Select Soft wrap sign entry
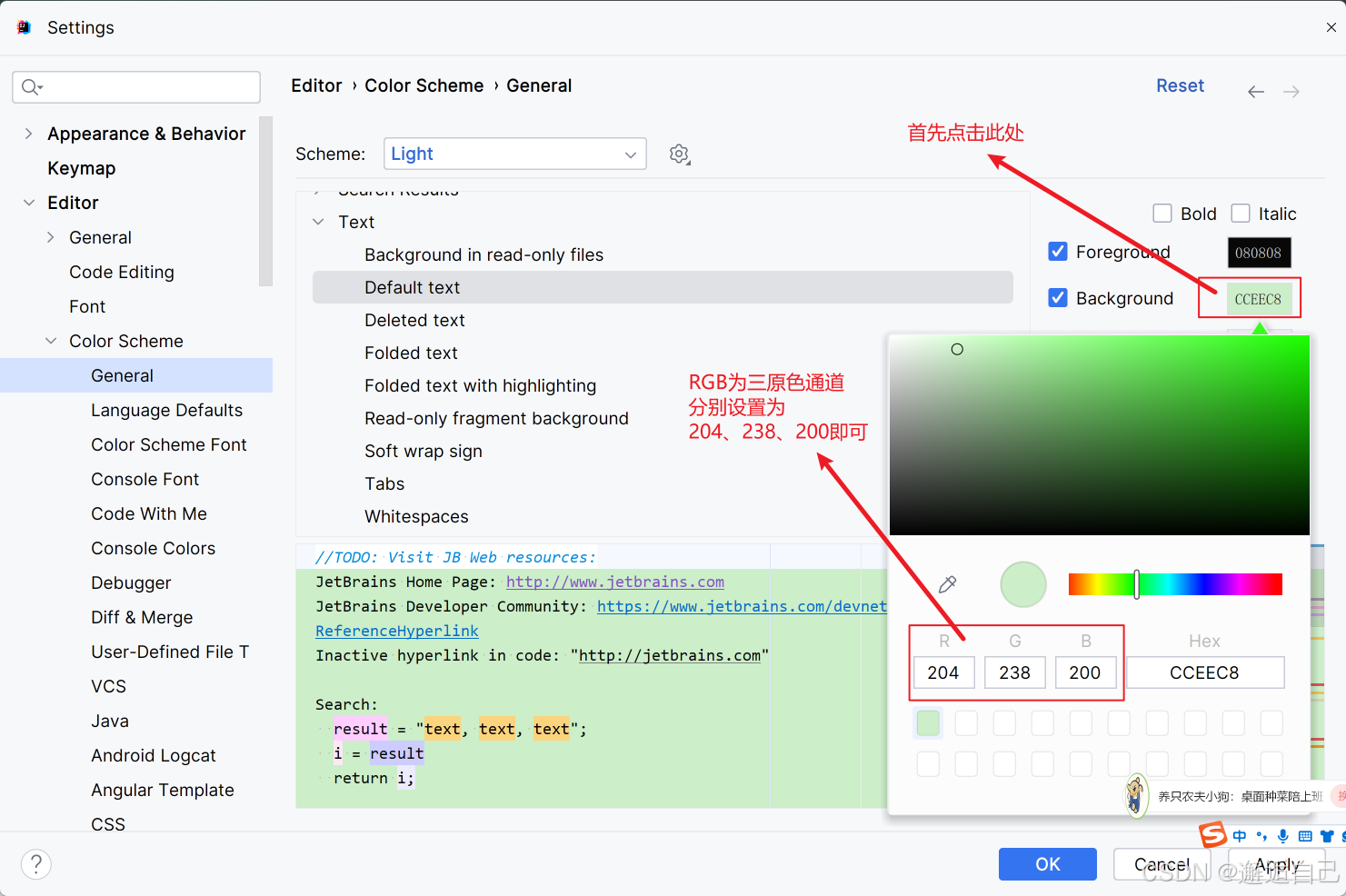Image resolution: width=1346 pixels, height=896 pixels. click(x=424, y=451)
